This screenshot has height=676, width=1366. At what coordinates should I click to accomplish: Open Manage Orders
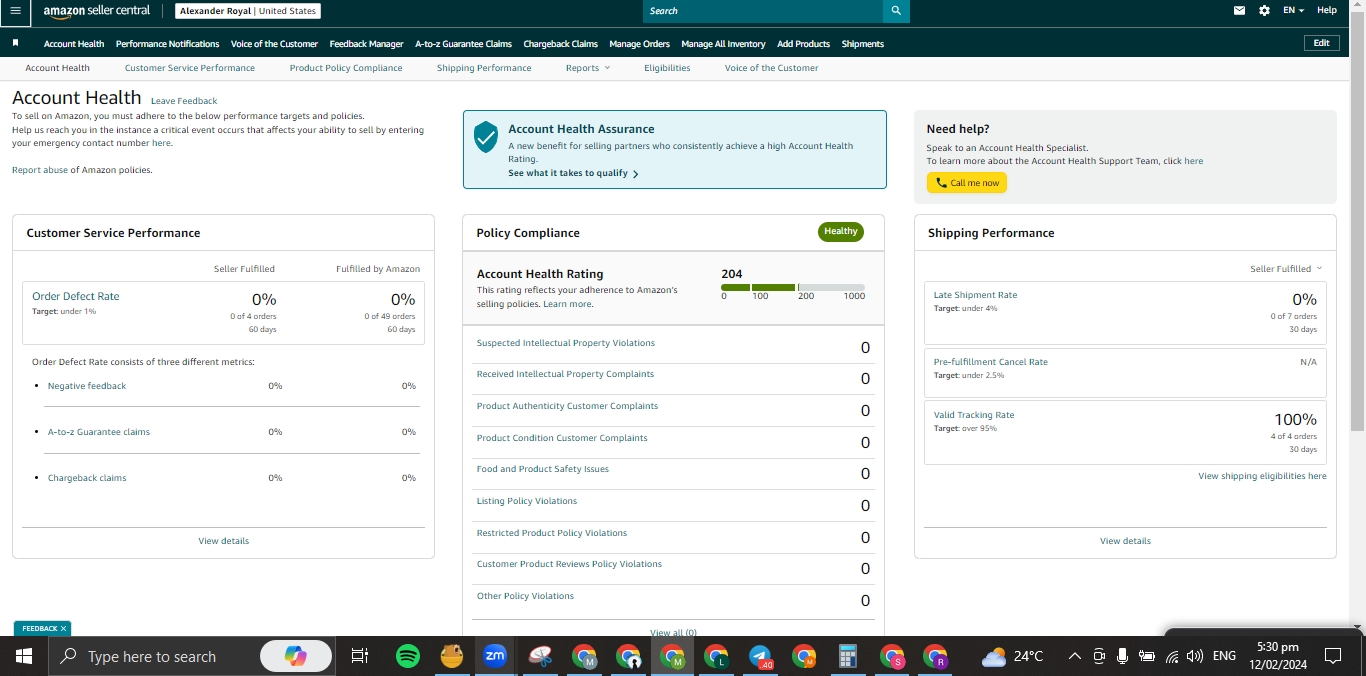pos(639,44)
